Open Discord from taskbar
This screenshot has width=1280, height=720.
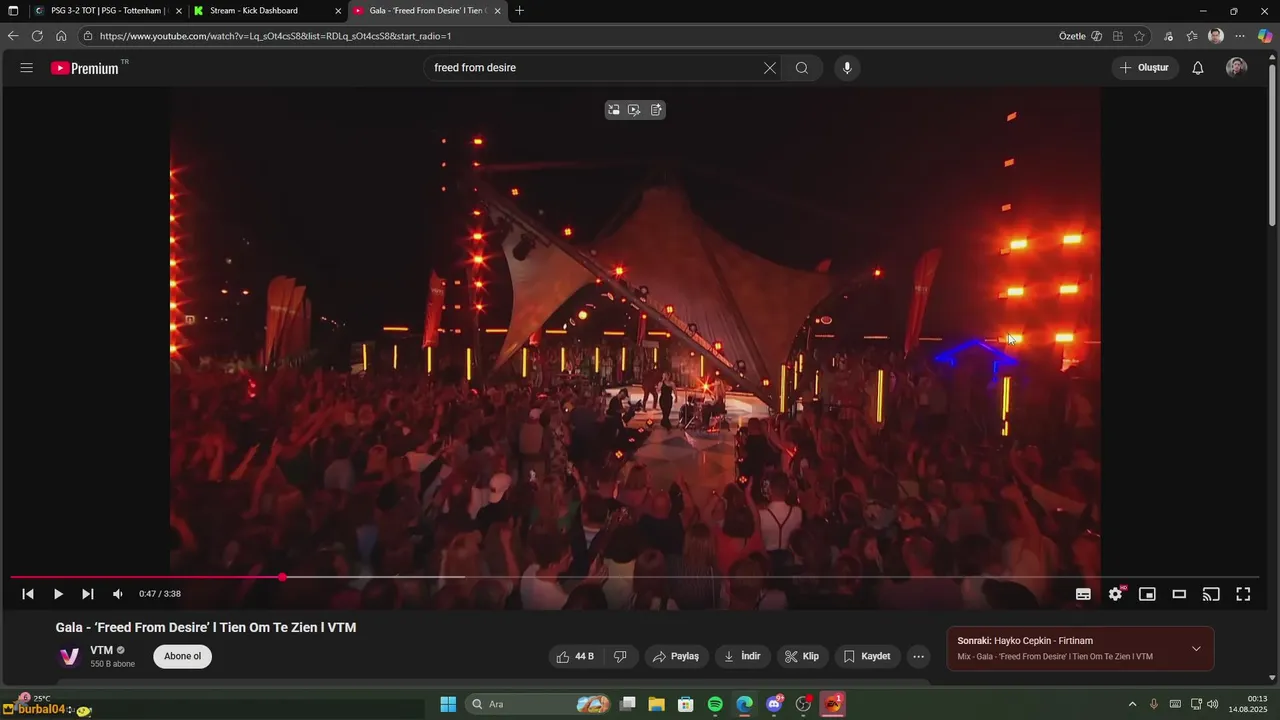pos(774,704)
